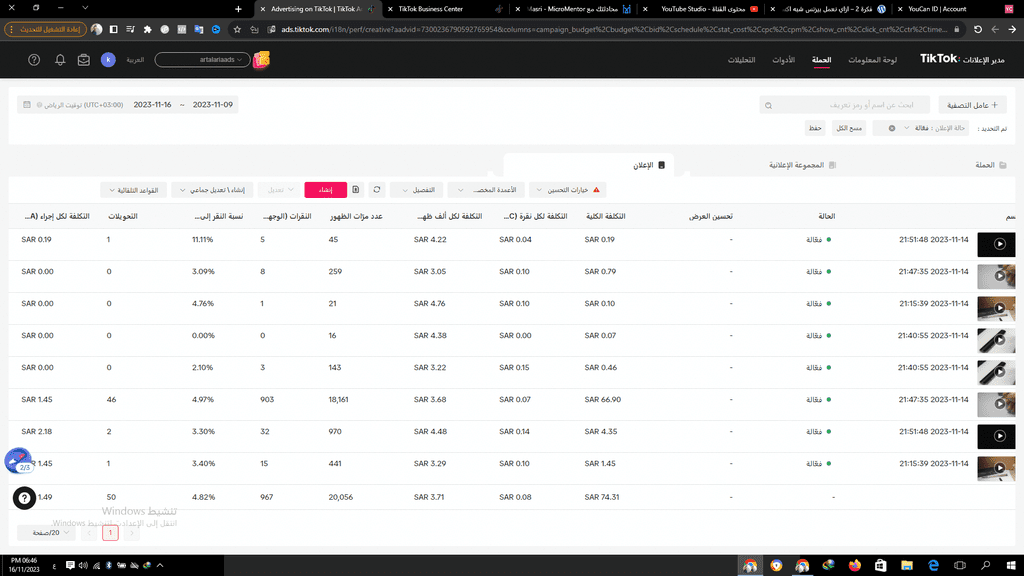Switch to TikTok Business Center browser tab
Viewport: 1024px width, 576px height.
point(445,9)
